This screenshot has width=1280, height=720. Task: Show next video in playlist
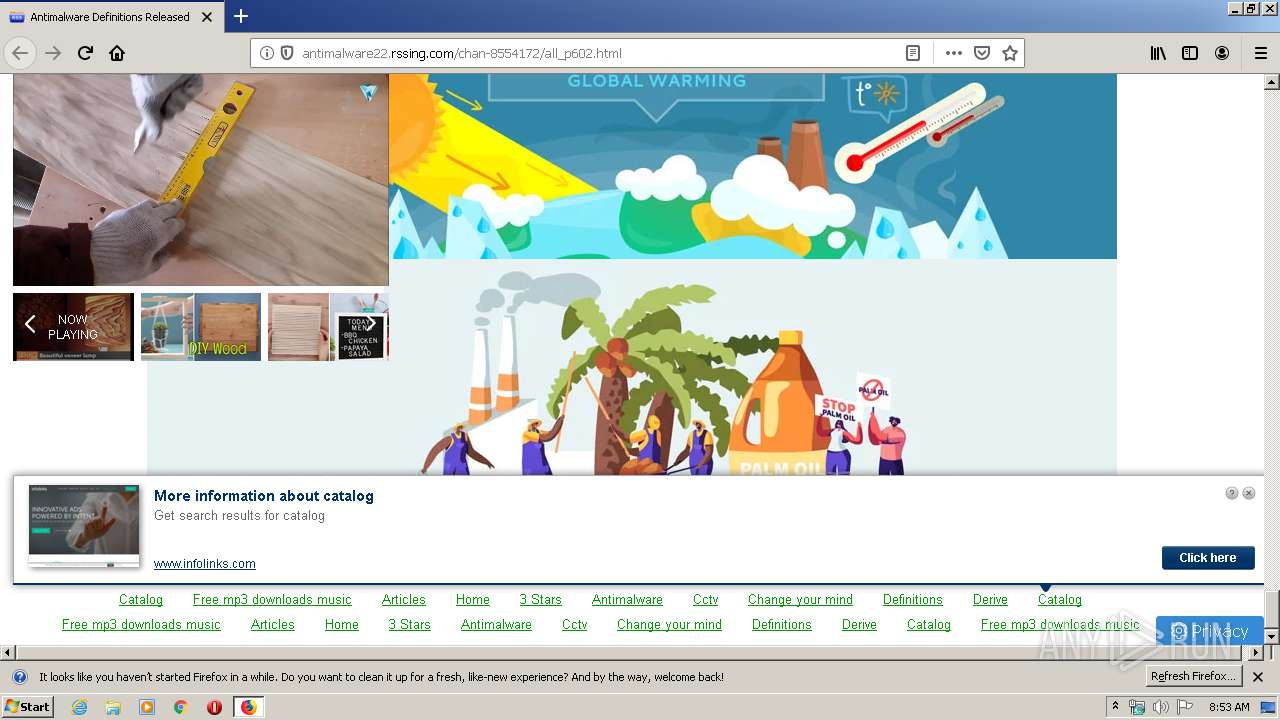(x=371, y=324)
